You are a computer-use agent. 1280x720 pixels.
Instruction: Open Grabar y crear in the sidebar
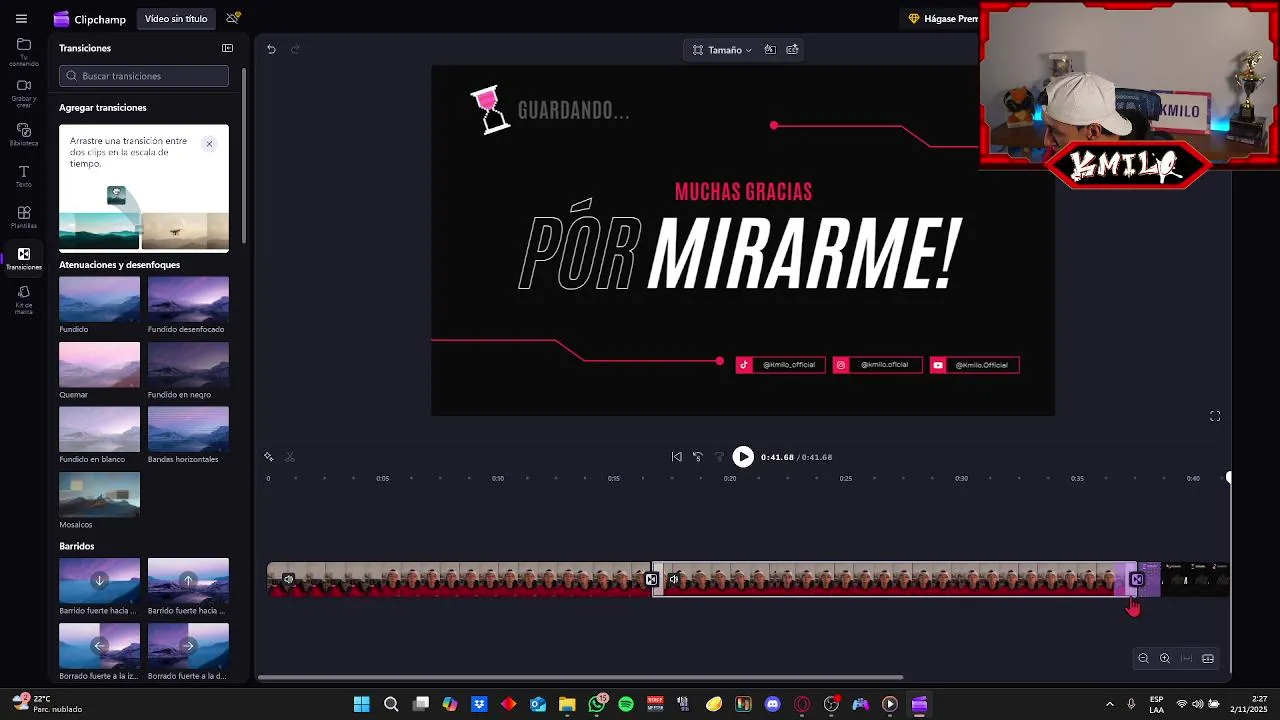pyautogui.click(x=24, y=93)
